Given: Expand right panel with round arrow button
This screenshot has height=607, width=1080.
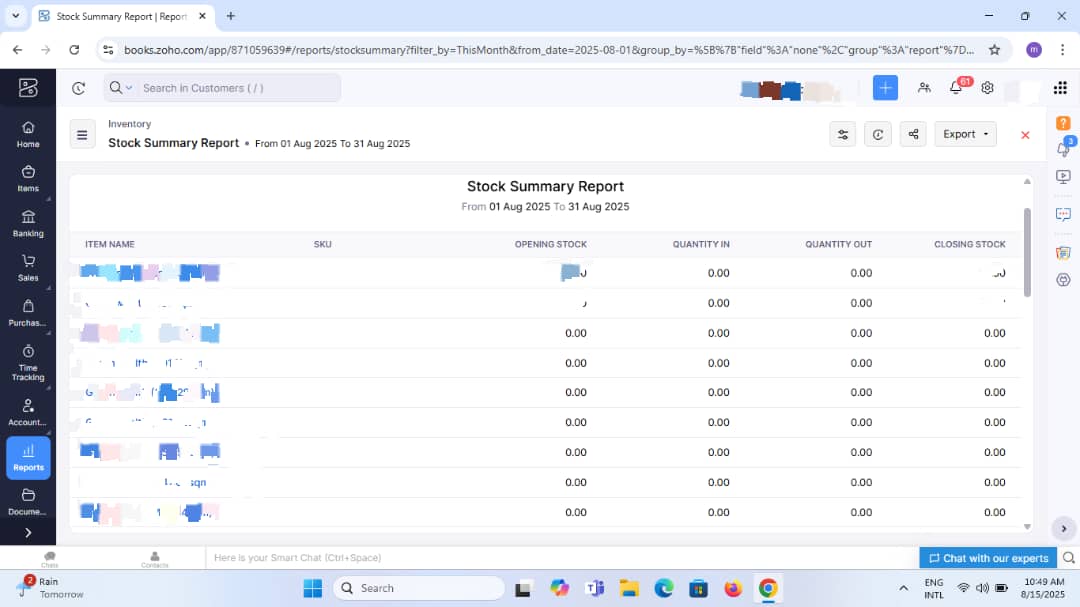Looking at the screenshot, I should click(1063, 528).
